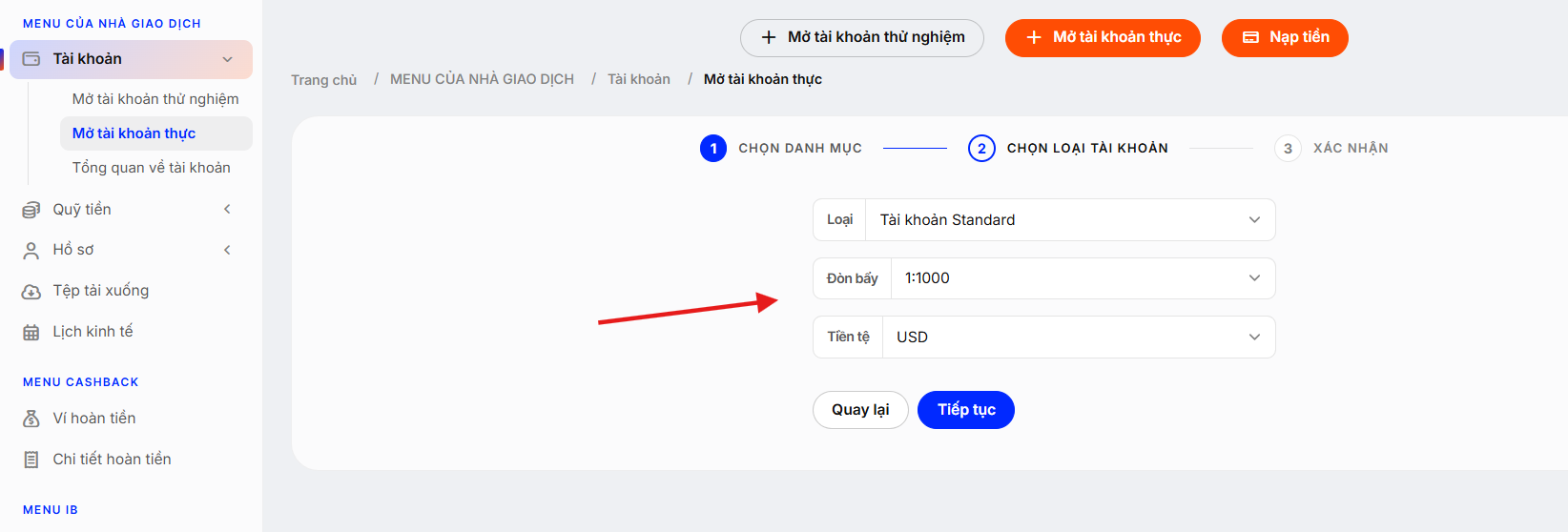Select Mở tài khoản thử nghiệm in sidebar

coord(155,99)
